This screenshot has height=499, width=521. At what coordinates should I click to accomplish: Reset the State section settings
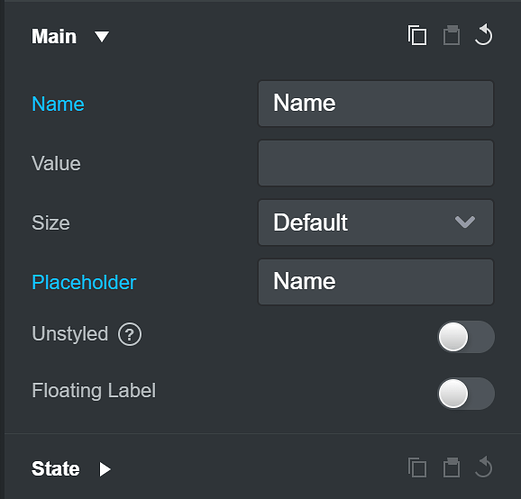(x=483, y=467)
